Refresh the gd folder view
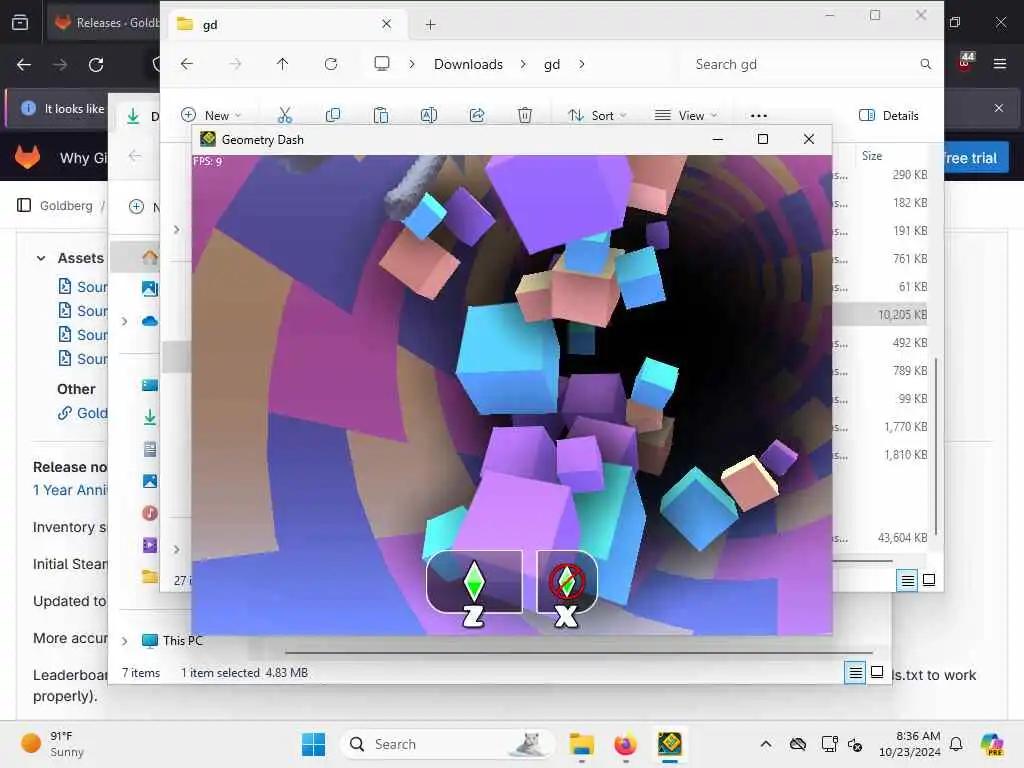 click(331, 64)
